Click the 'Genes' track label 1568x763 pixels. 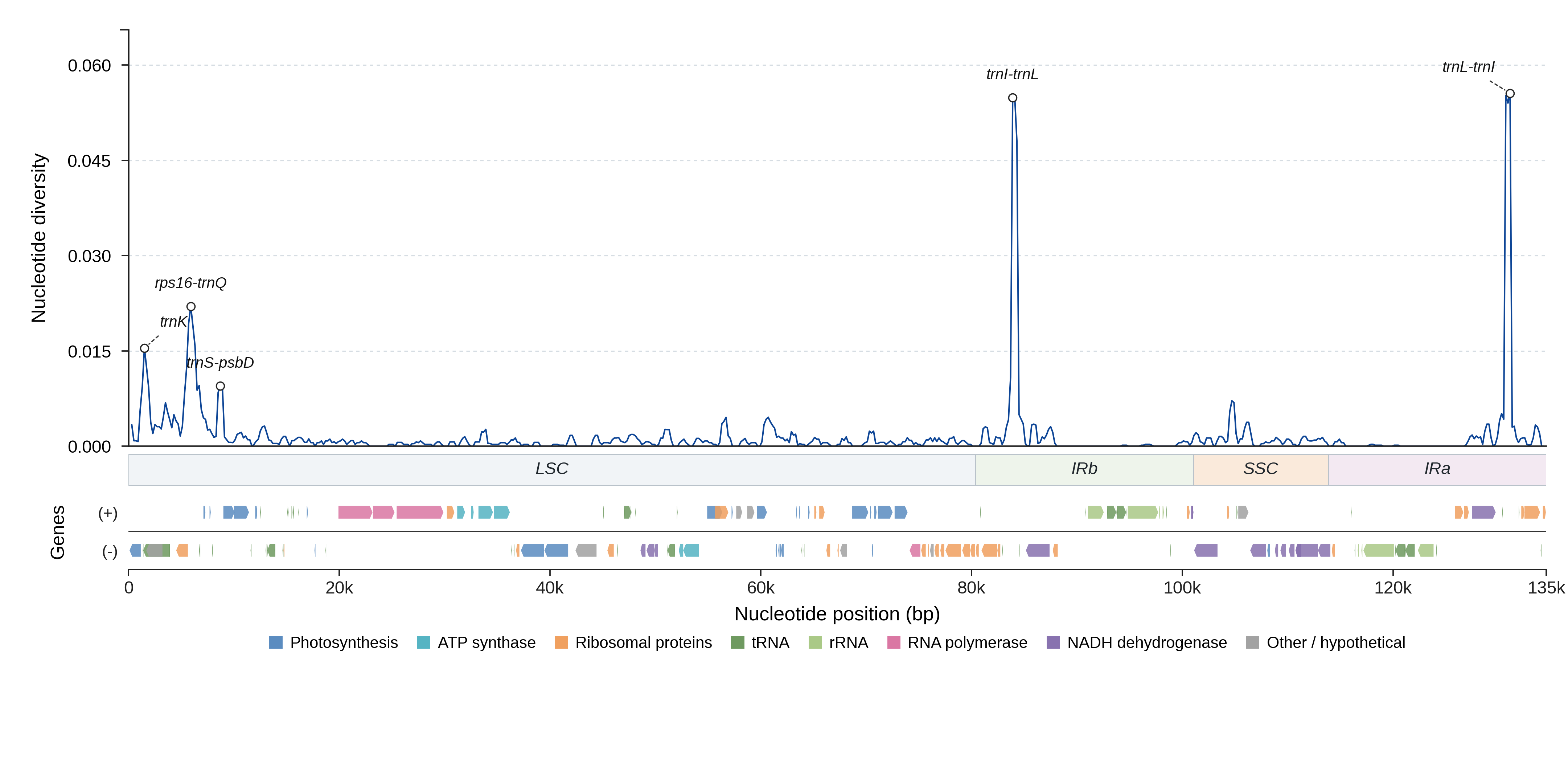click(x=57, y=532)
